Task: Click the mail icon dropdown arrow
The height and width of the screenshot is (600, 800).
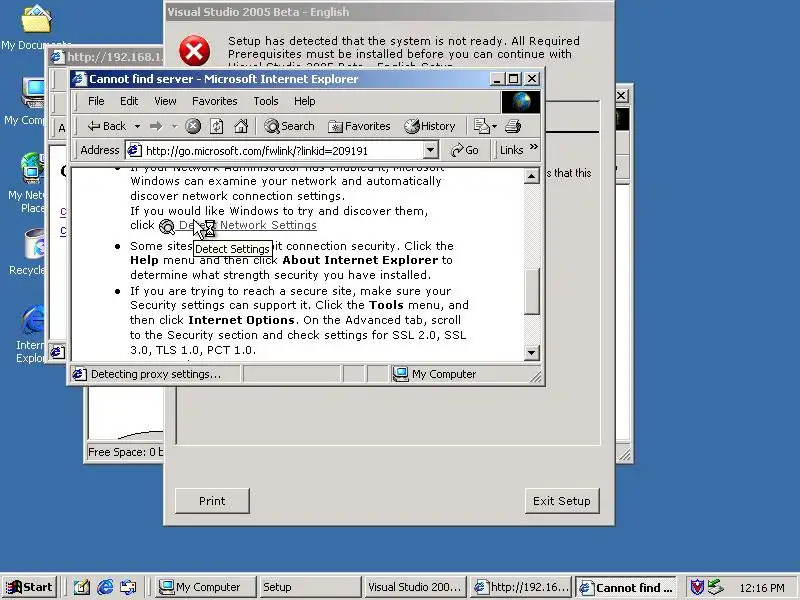Action: [x=494, y=126]
